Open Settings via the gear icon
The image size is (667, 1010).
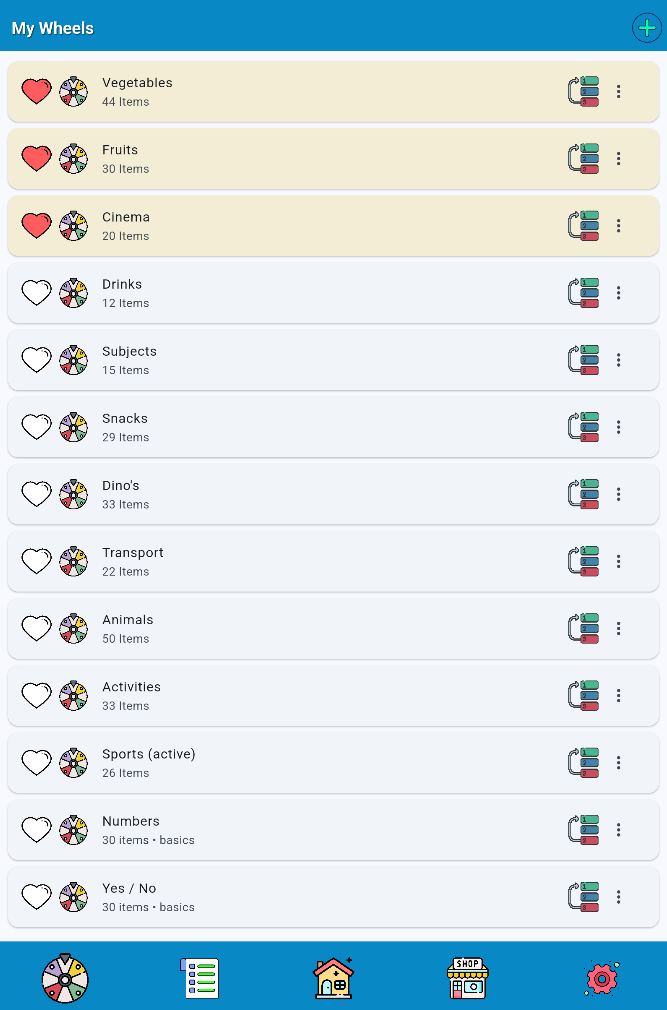(x=600, y=977)
